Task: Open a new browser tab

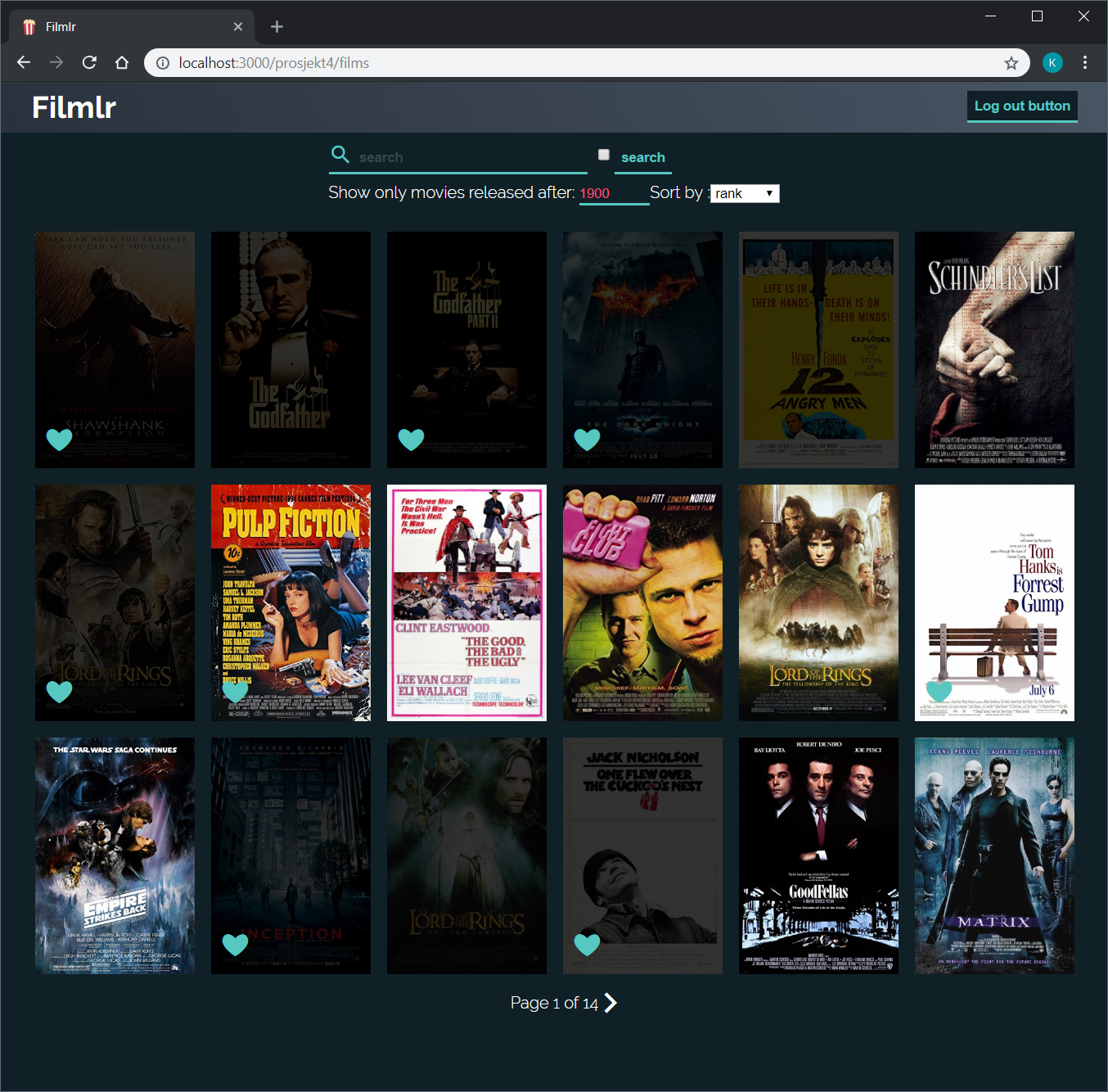Action: (x=277, y=27)
